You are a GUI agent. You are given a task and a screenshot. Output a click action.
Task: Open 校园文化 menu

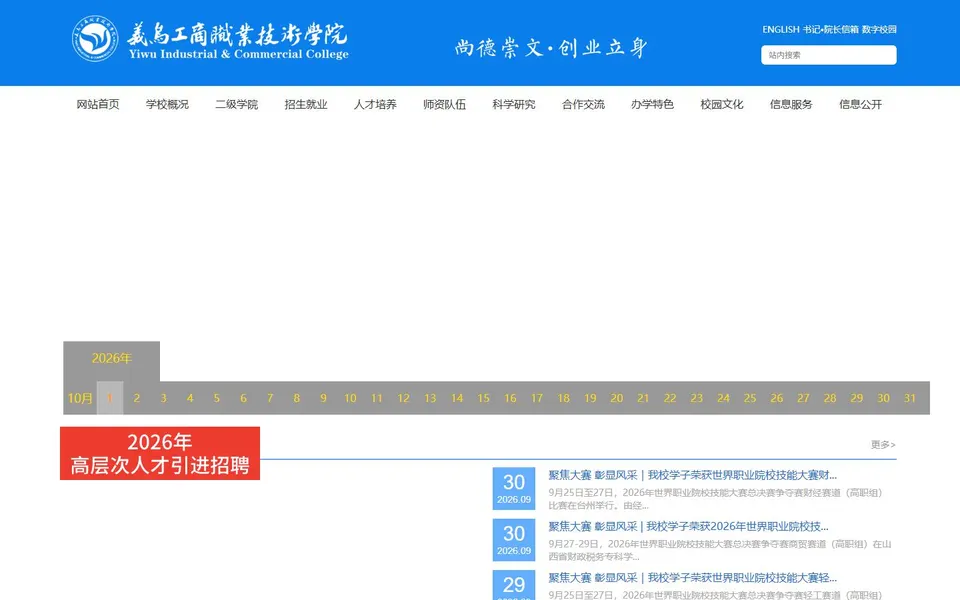click(722, 104)
